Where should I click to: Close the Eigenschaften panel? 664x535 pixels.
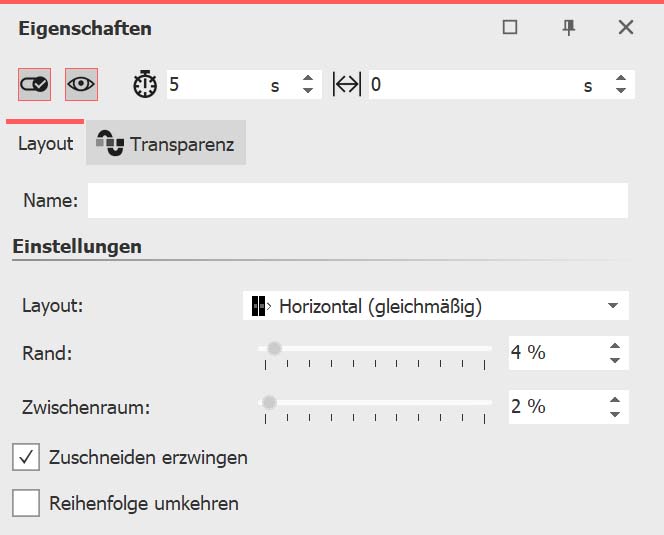626,28
